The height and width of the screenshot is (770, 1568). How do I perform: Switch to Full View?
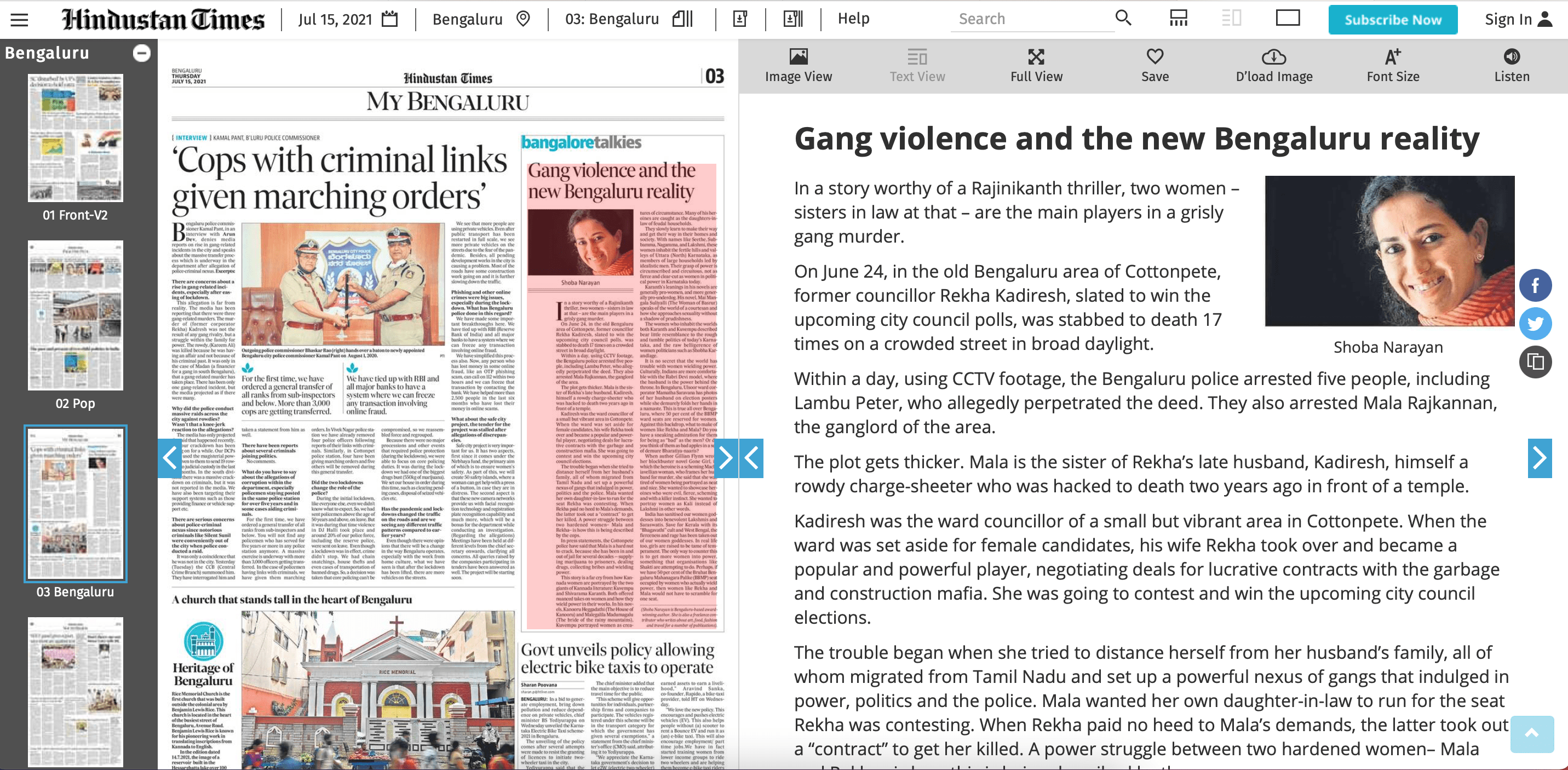(x=1036, y=65)
